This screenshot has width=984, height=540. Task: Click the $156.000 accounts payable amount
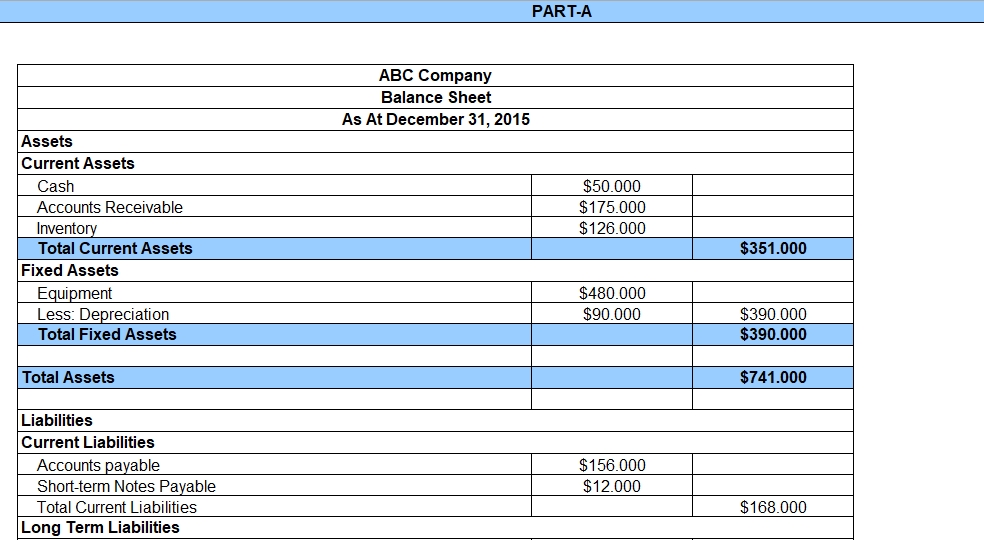point(611,465)
